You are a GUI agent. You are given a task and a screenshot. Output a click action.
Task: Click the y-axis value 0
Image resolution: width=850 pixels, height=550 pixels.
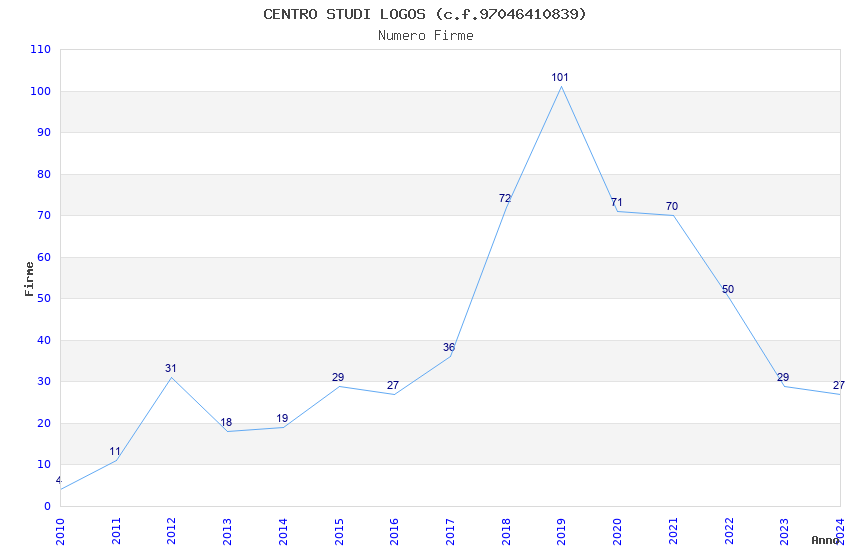coord(48,506)
